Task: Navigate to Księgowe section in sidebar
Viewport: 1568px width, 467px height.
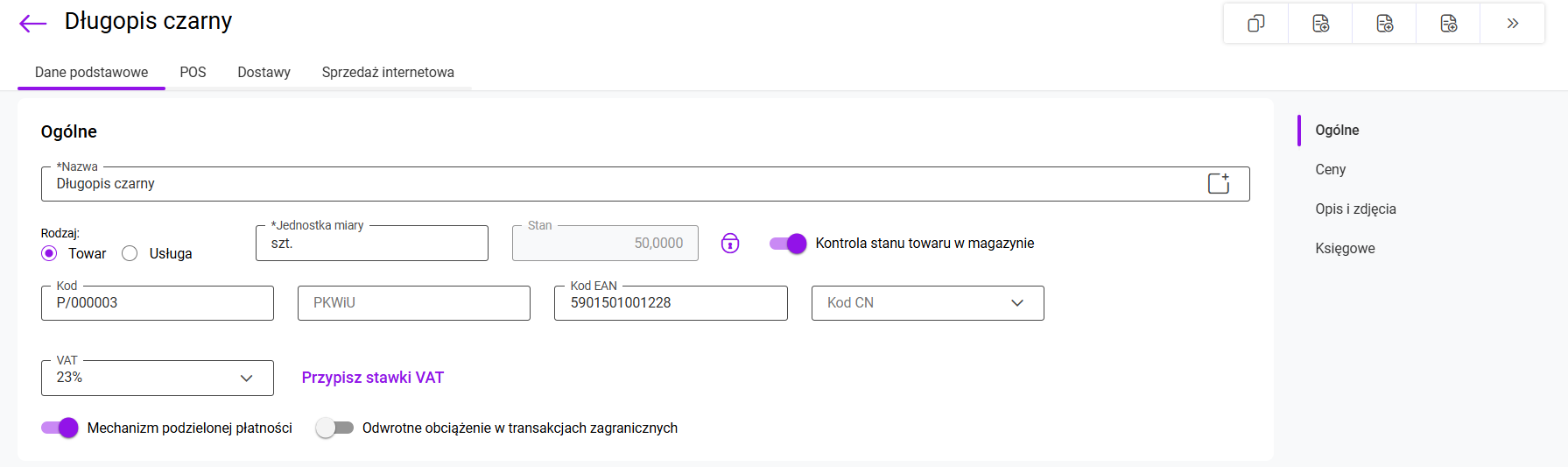Action: tap(1345, 249)
